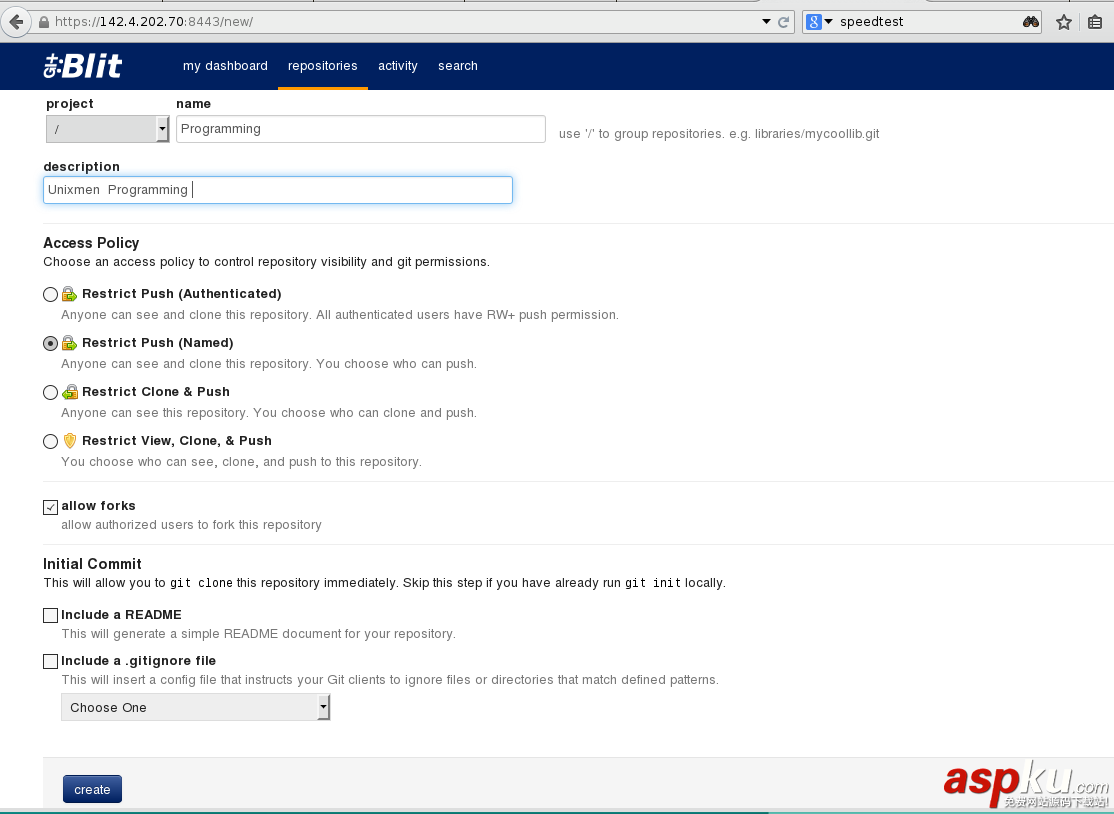Click the Include a README label
The width and height of the screenshot is (1114, 814).
pyautogui.click(x=121, y=614)
